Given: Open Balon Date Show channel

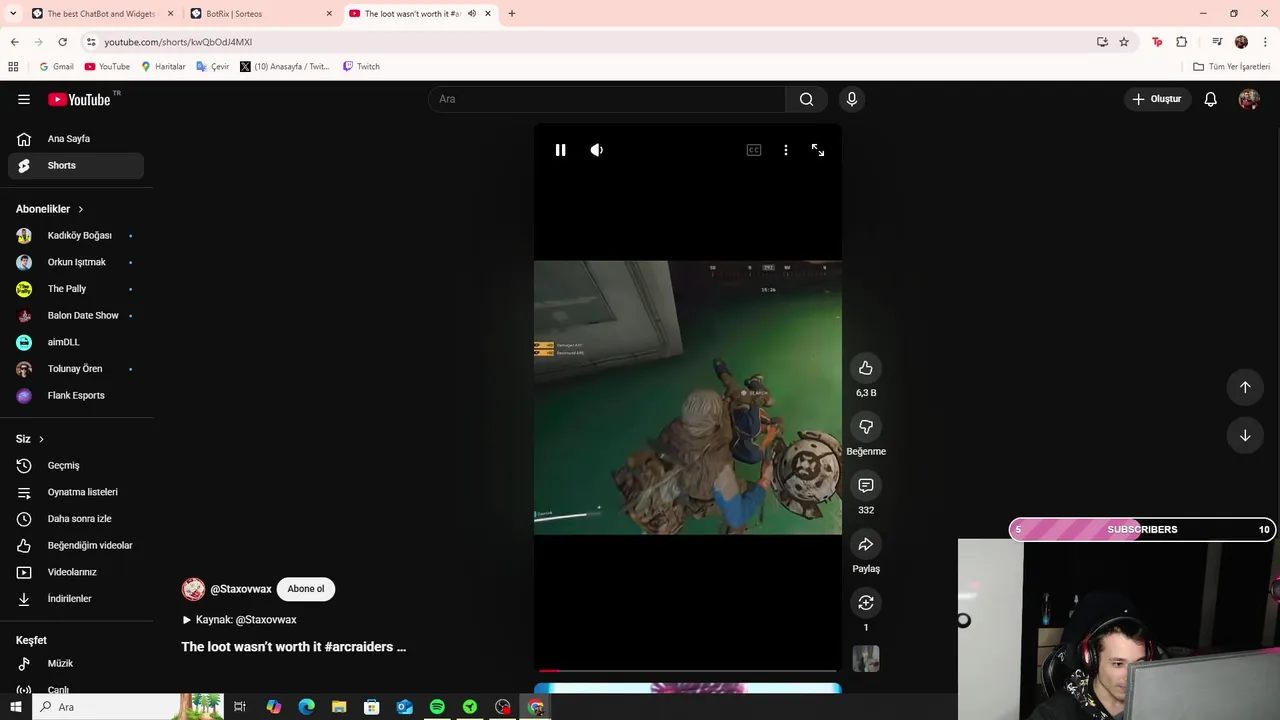Looking at the screenshot, I should [76, 316].
